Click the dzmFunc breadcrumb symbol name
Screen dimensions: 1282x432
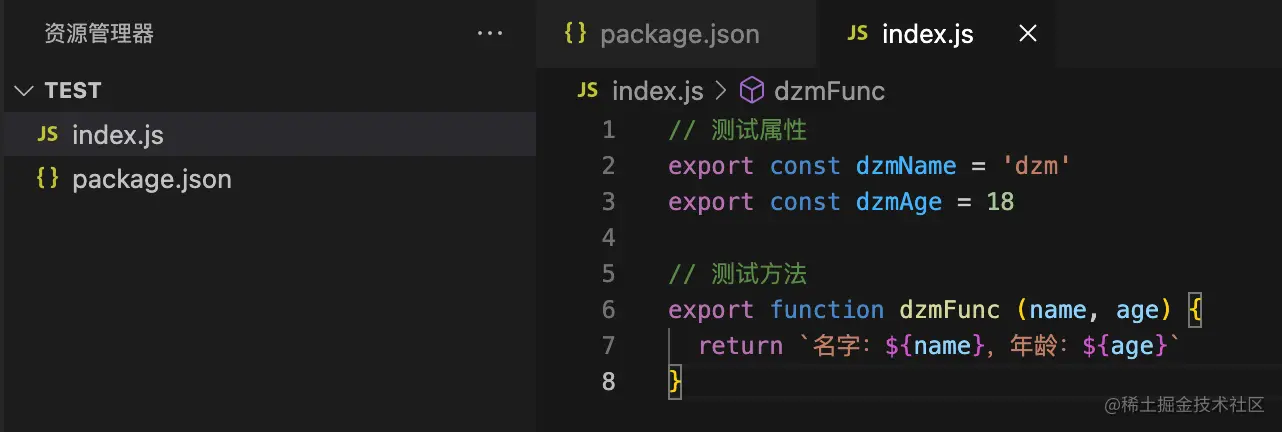[829, 91]
